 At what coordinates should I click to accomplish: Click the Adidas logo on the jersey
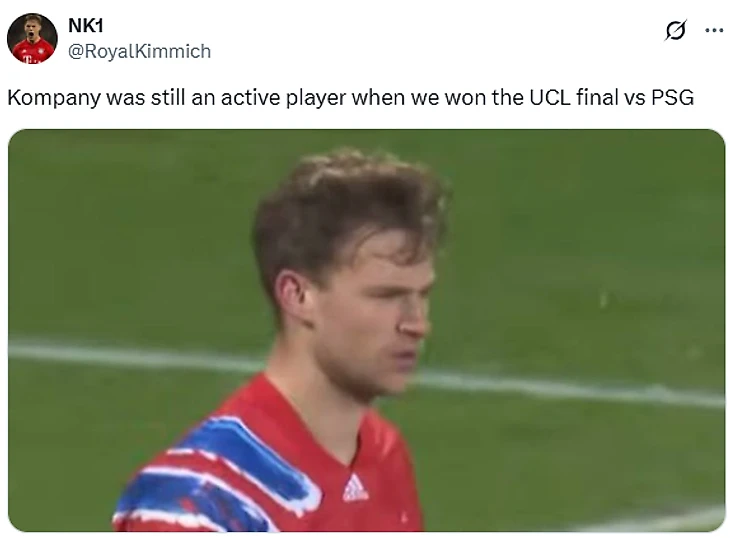[x=355, y=488]
